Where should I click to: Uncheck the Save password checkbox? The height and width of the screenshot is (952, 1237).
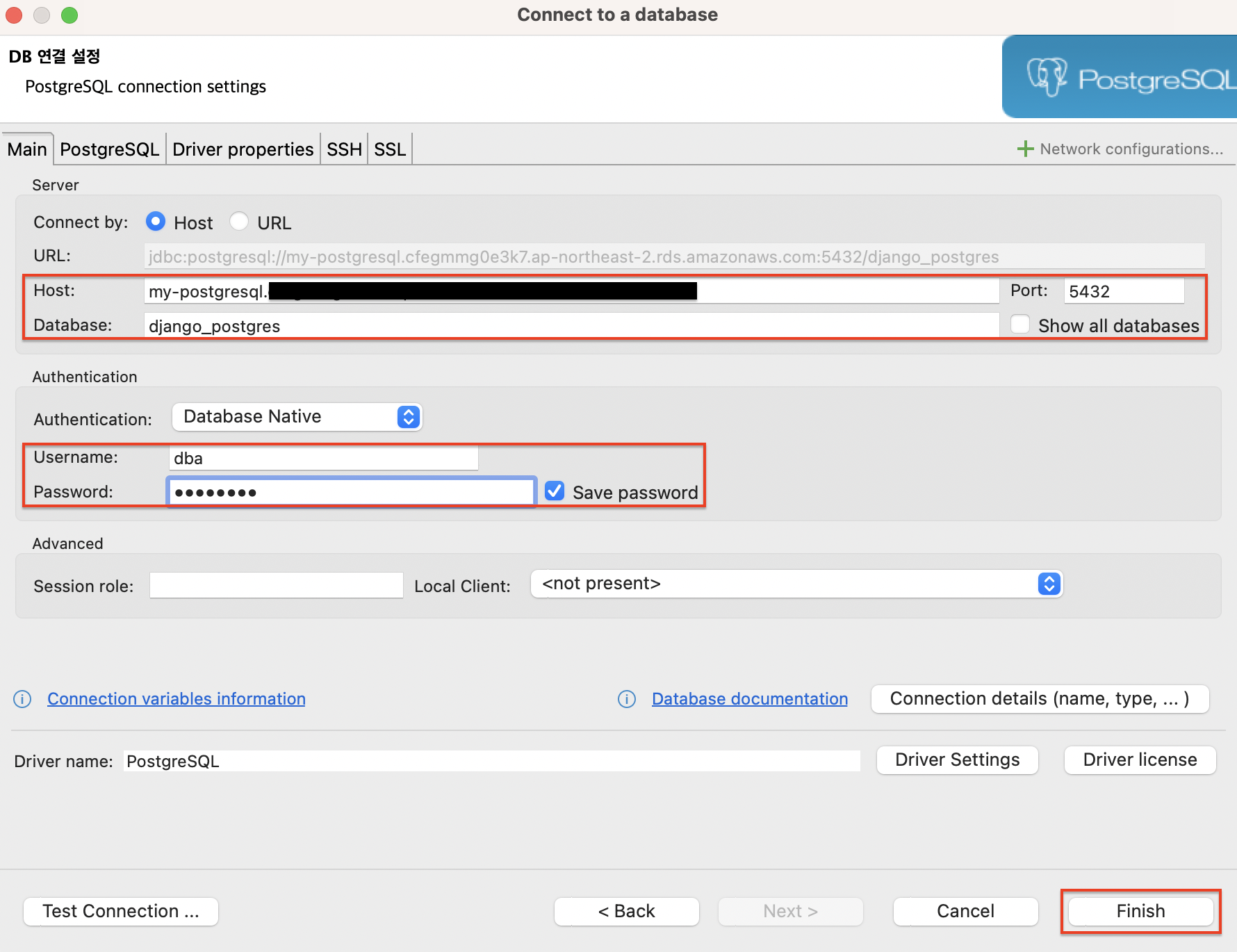coord(555,491)
